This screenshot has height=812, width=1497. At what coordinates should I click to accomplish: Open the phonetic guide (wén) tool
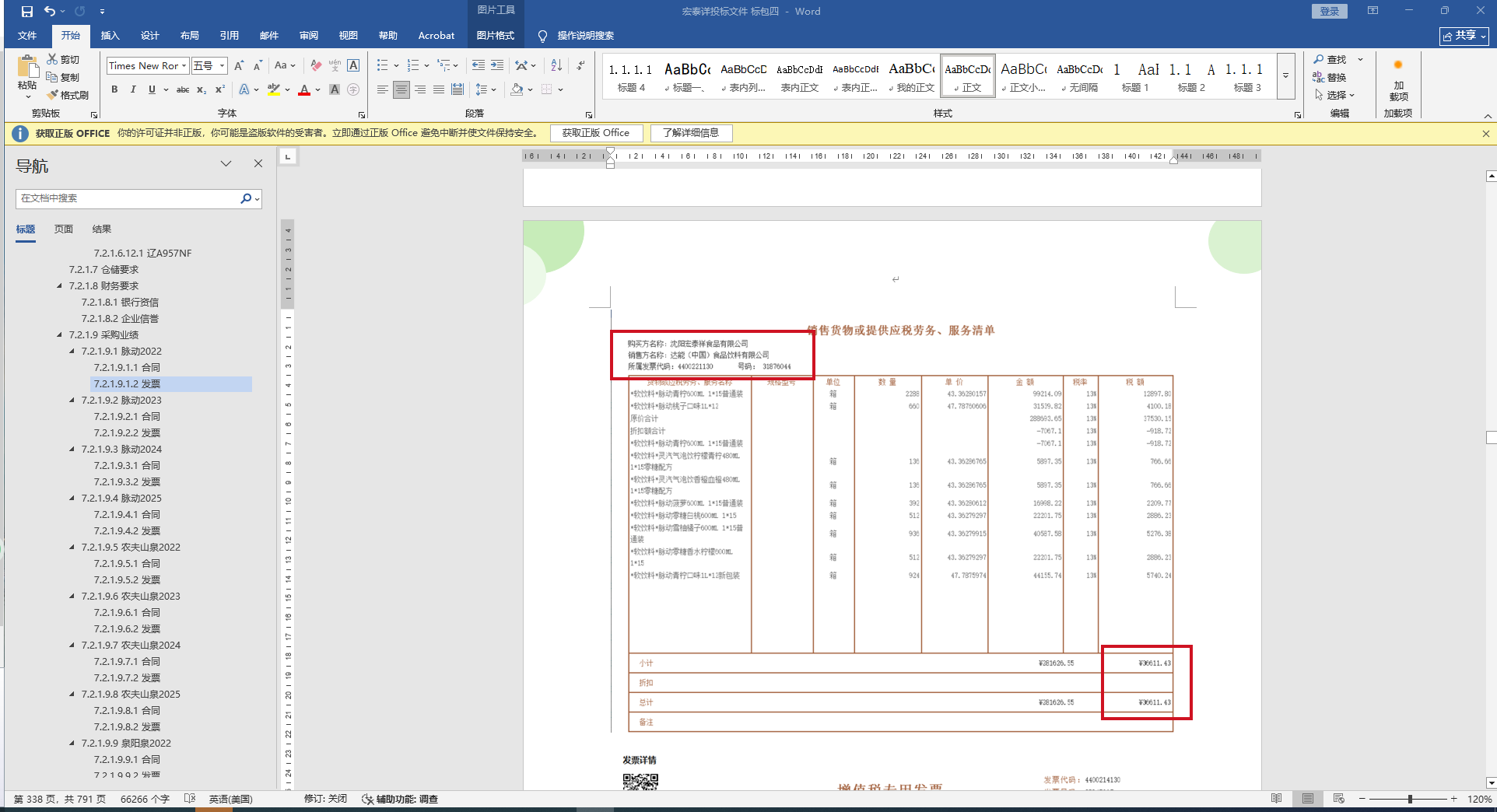coord(335,66)
